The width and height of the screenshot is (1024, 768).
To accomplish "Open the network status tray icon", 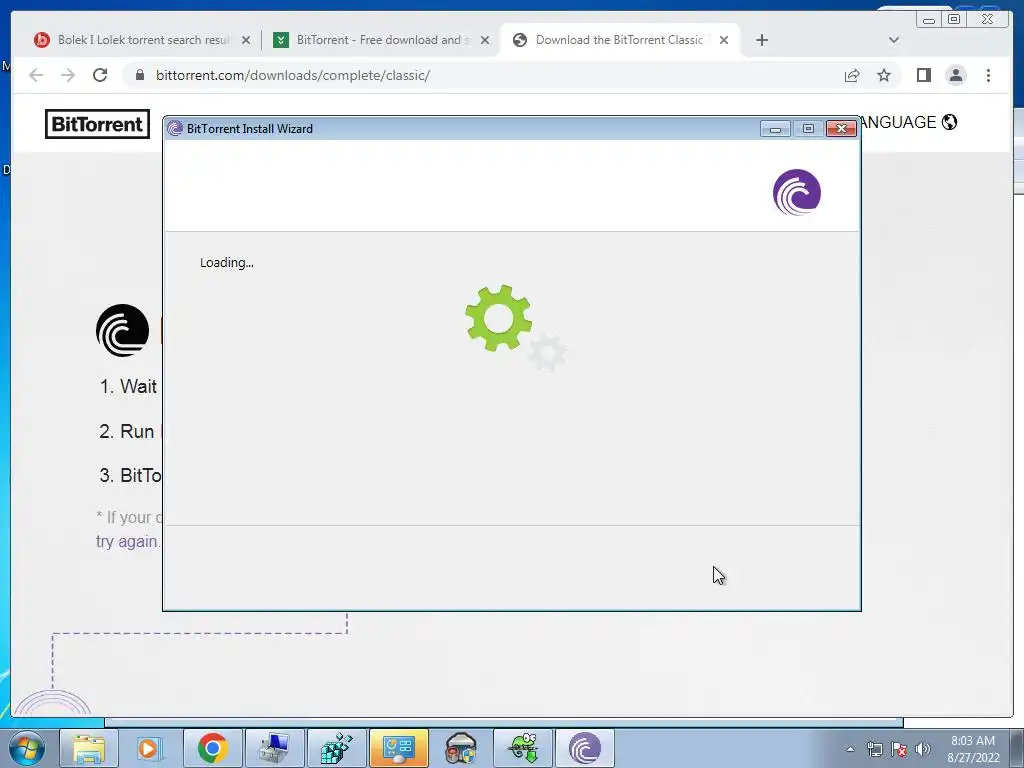I will coord(874,749).
